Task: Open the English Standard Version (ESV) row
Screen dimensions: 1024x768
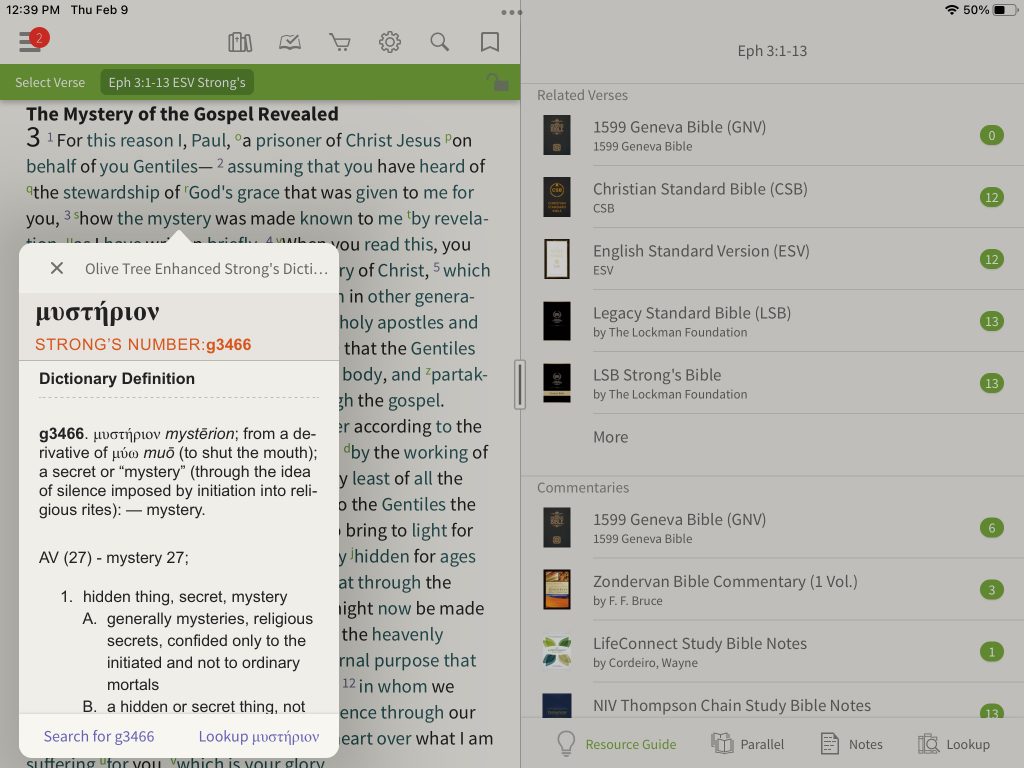Action: coord(773,259)
